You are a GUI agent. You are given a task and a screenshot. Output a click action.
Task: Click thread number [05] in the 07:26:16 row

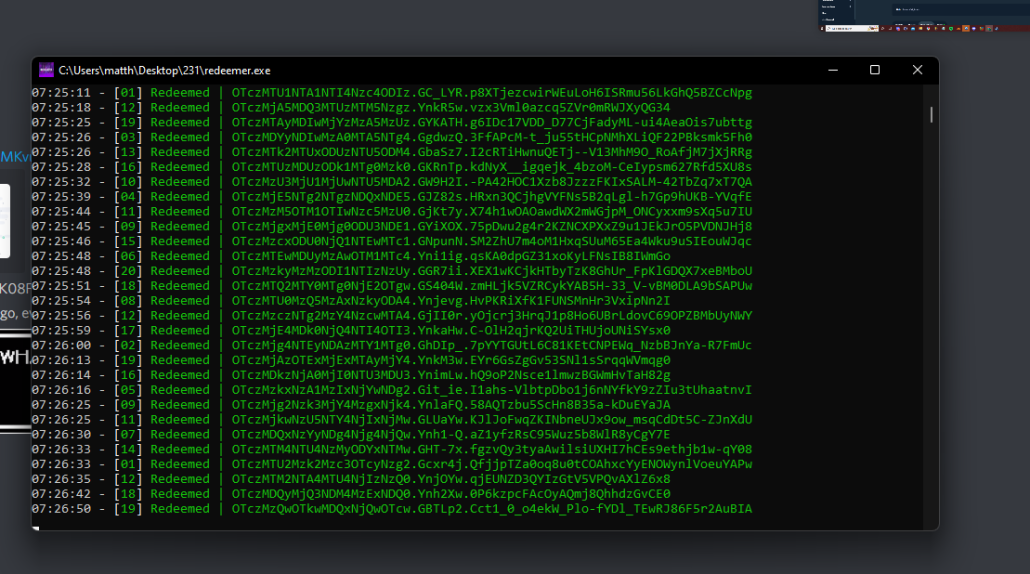click(128, 390)
